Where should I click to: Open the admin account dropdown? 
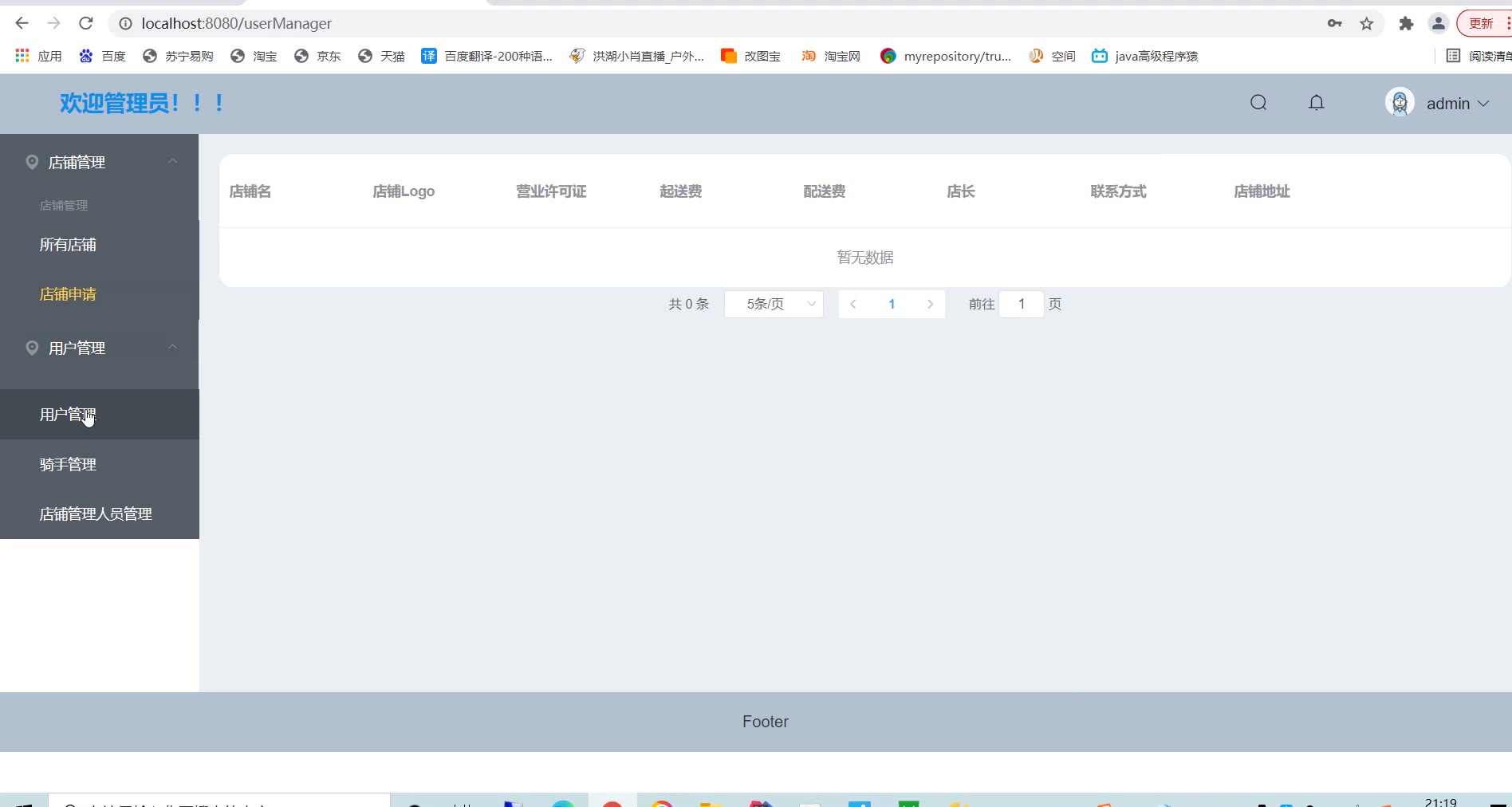(x=1458, y=104)
